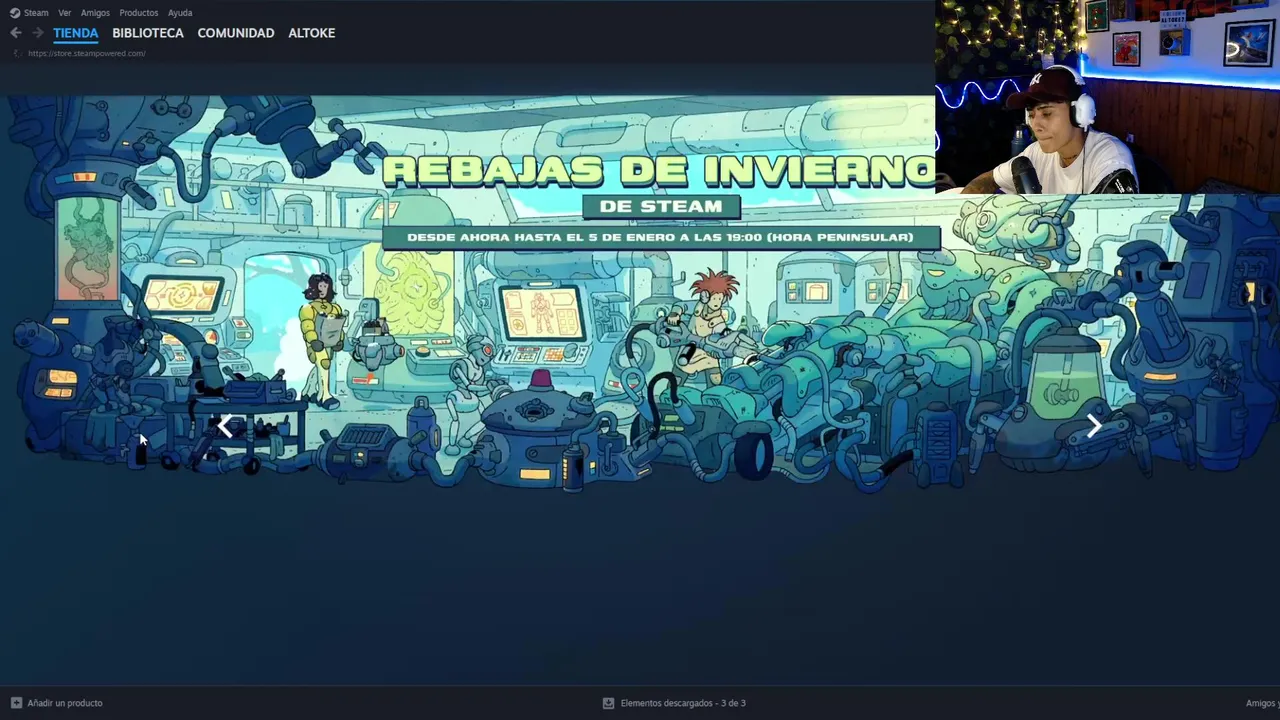1280x720 pixels.
Task: Open the Ver menu
Action: click(65, 13)
